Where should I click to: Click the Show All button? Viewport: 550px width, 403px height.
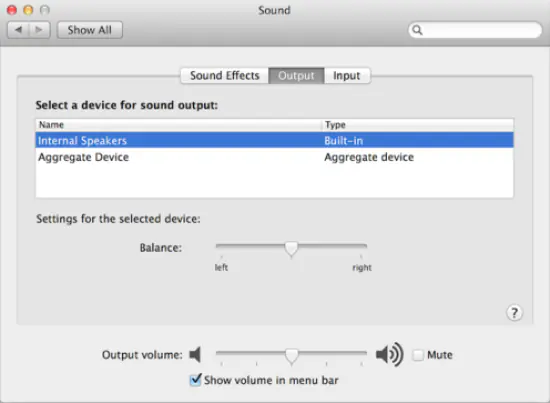(90, 30)
